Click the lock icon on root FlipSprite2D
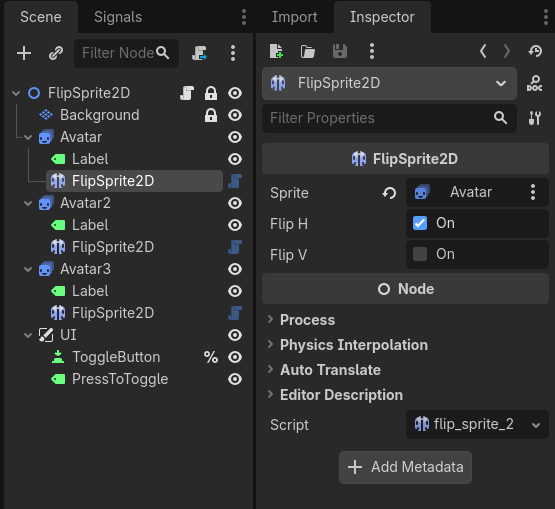Screen dimensions: 555x509 211,93
